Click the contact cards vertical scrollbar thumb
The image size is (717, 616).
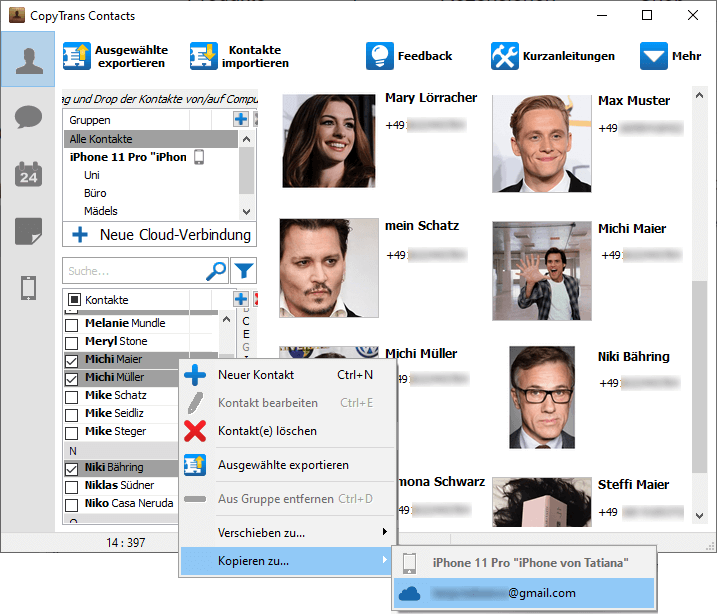pos(699,376)
